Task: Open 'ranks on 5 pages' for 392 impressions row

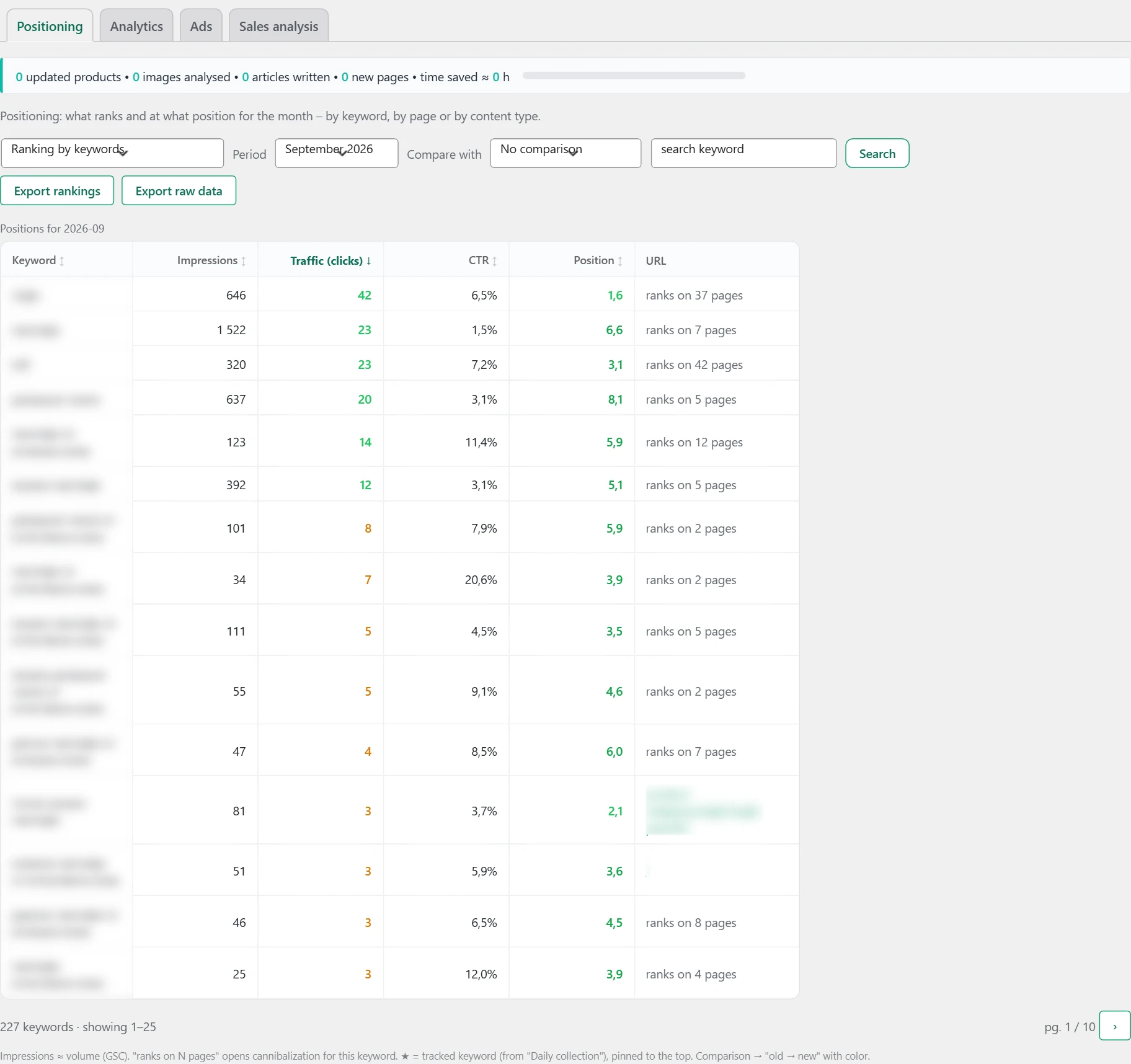Action: (691, 485)
